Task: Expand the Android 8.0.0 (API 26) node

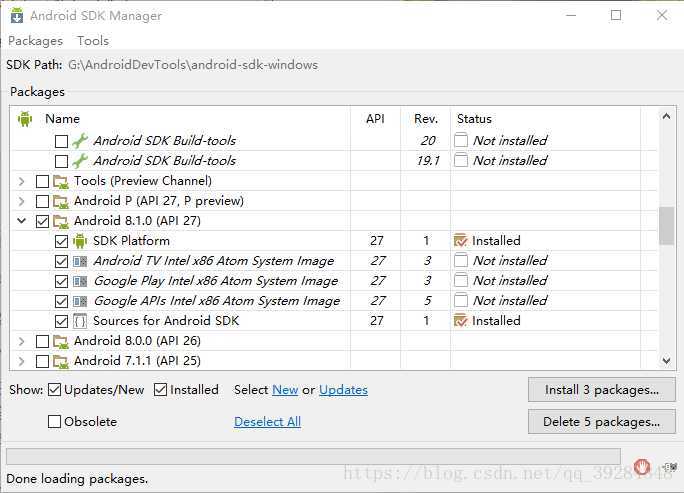Action: coord(21,342)
